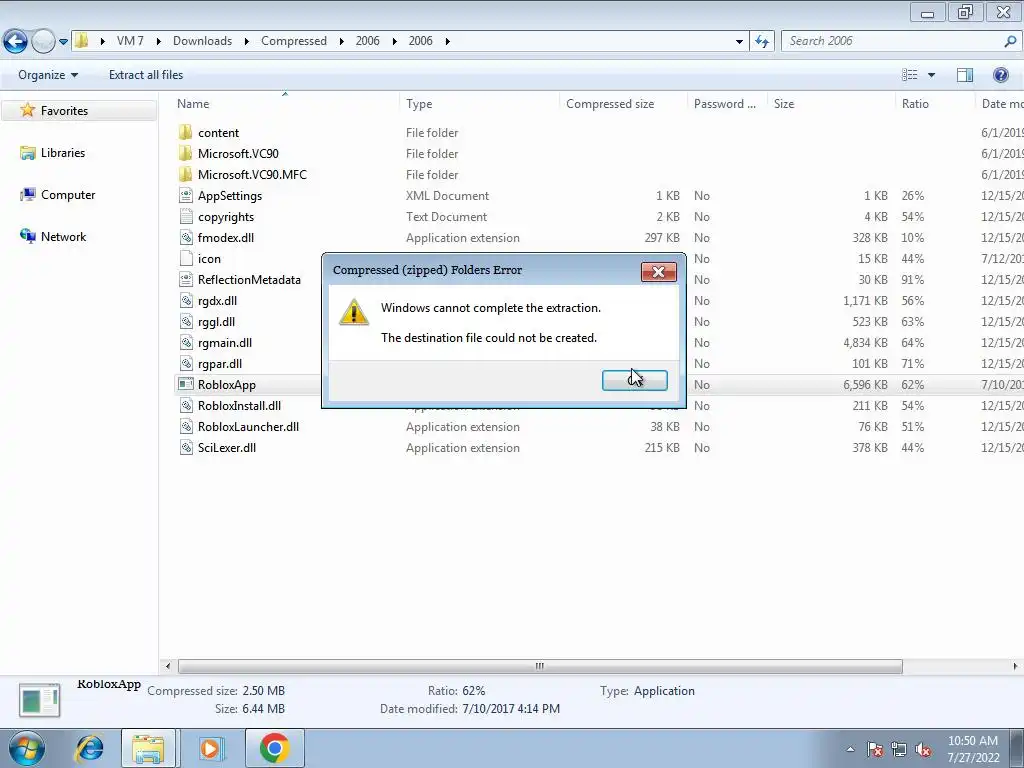This screenshot has width=1024, height=768.
Task: Click the Action Center flag icon
Action: pos(875,750)
